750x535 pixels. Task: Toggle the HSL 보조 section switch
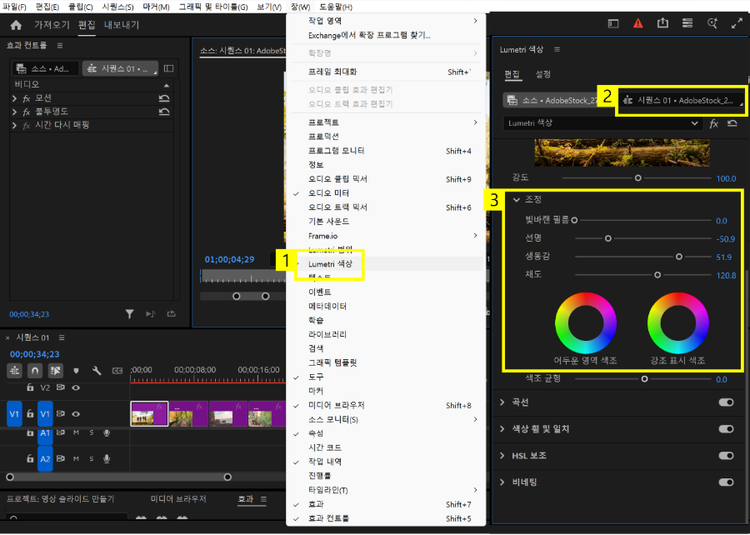726,456
